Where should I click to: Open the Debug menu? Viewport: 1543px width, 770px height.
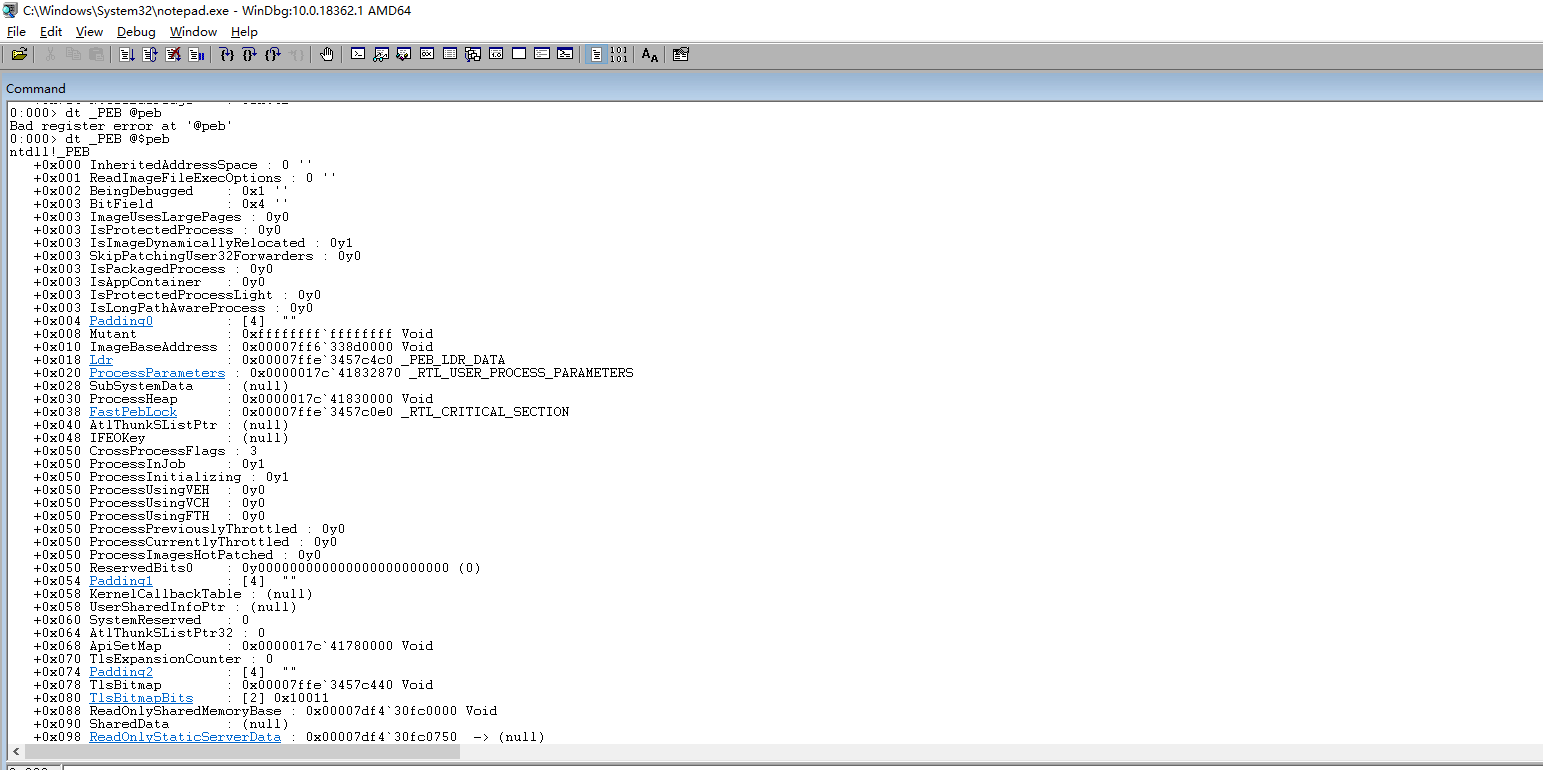click(136, 32)
